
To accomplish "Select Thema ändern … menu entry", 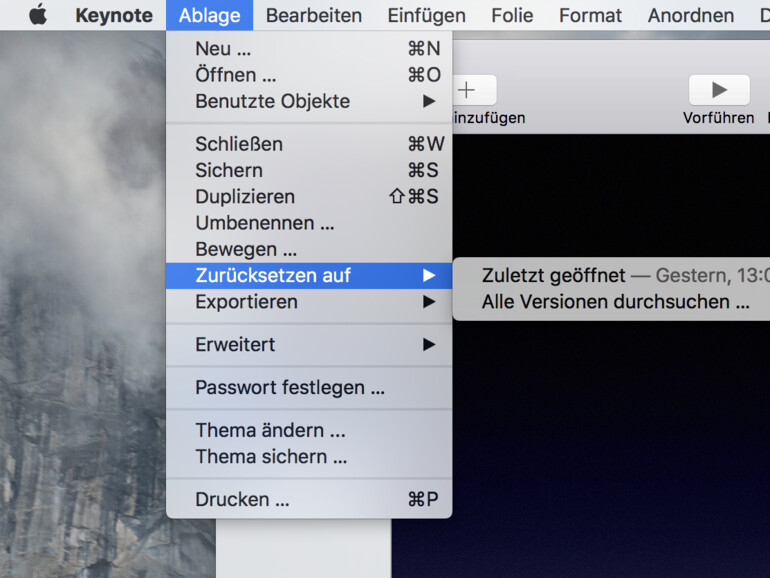I will [309, 430].
